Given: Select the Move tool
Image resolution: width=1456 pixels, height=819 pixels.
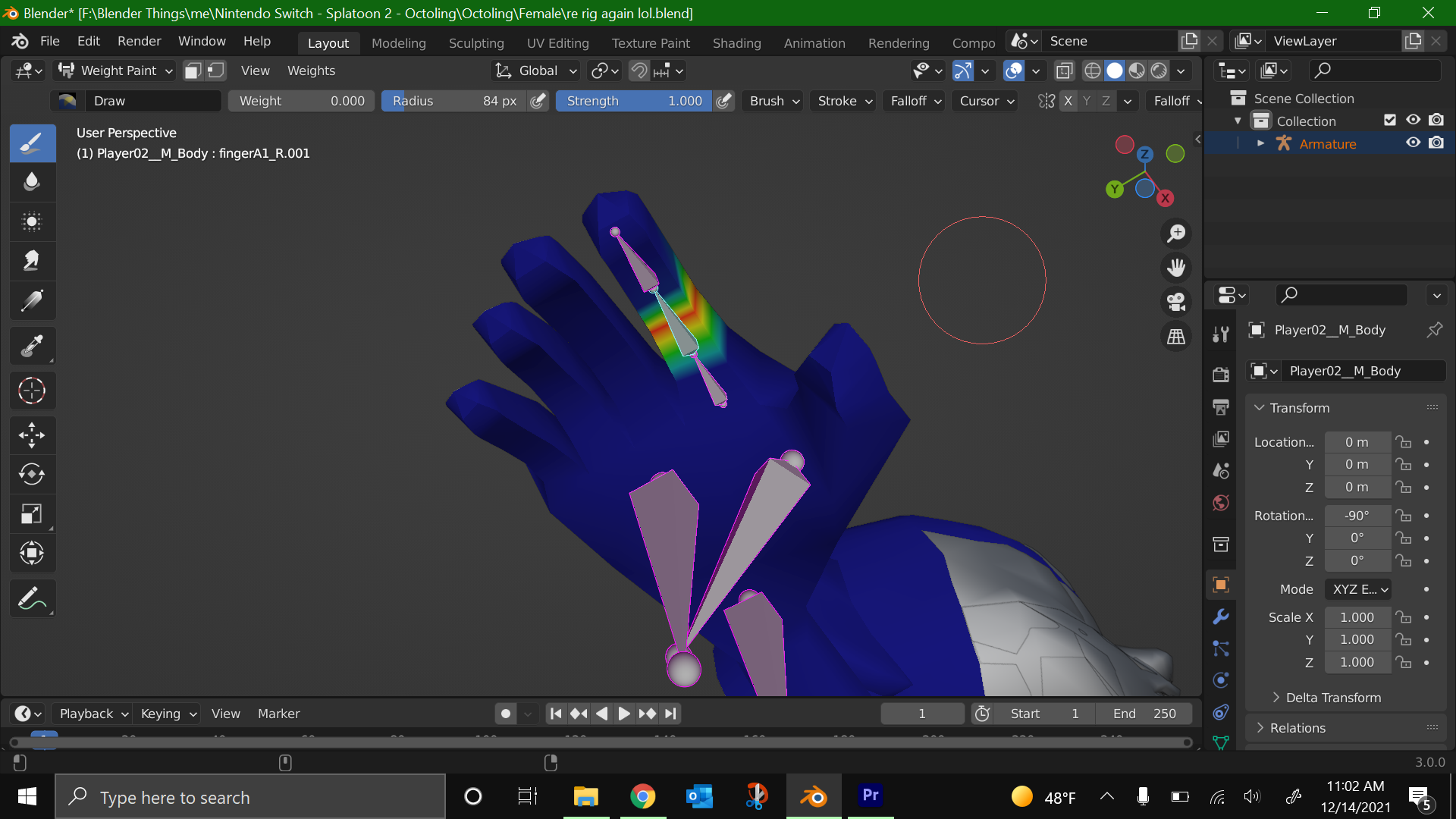Looking at the screenshot, I should coord(32,435).
